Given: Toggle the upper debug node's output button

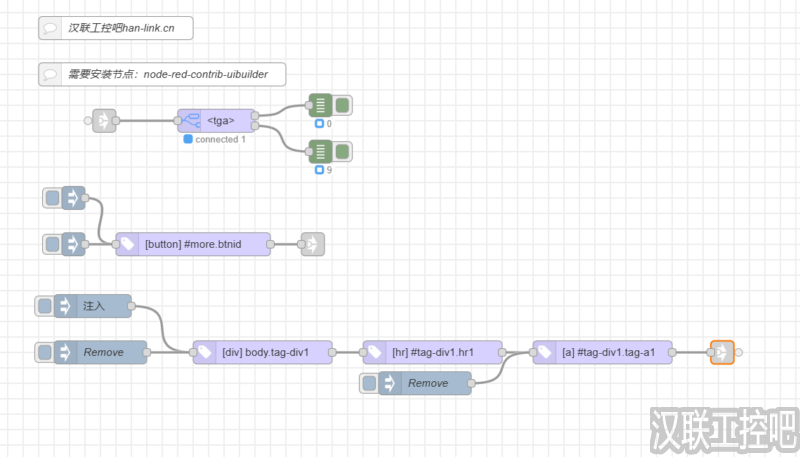Looking at the screenshot, I should coord(343,104).
